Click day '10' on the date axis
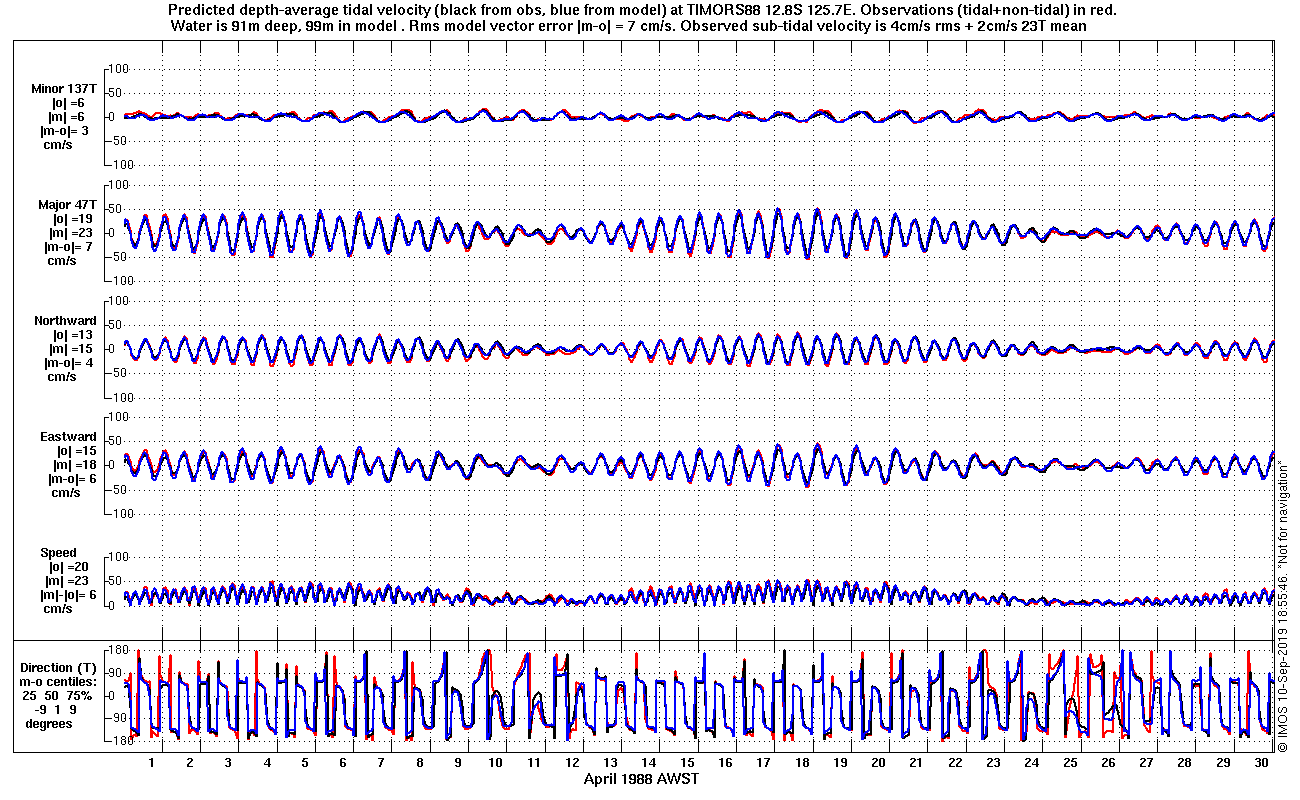This screenshot has height=800, width=1300. pos(496,763)
